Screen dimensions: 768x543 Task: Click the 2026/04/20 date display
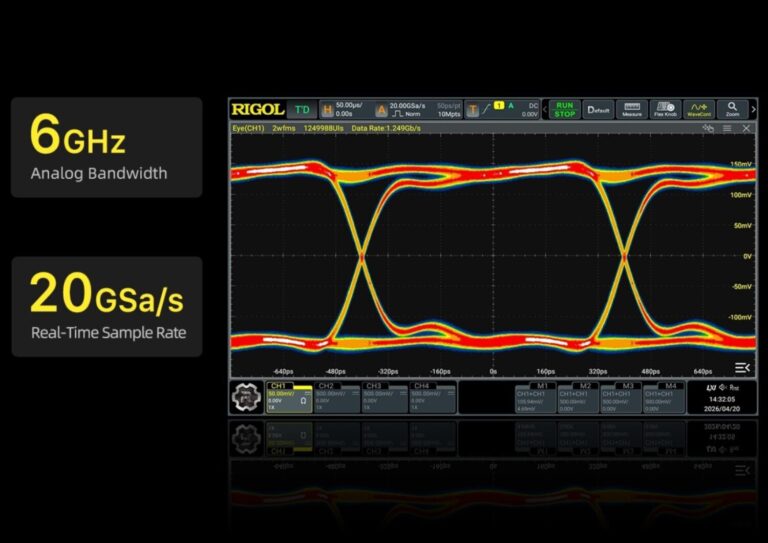click(722, 408)
